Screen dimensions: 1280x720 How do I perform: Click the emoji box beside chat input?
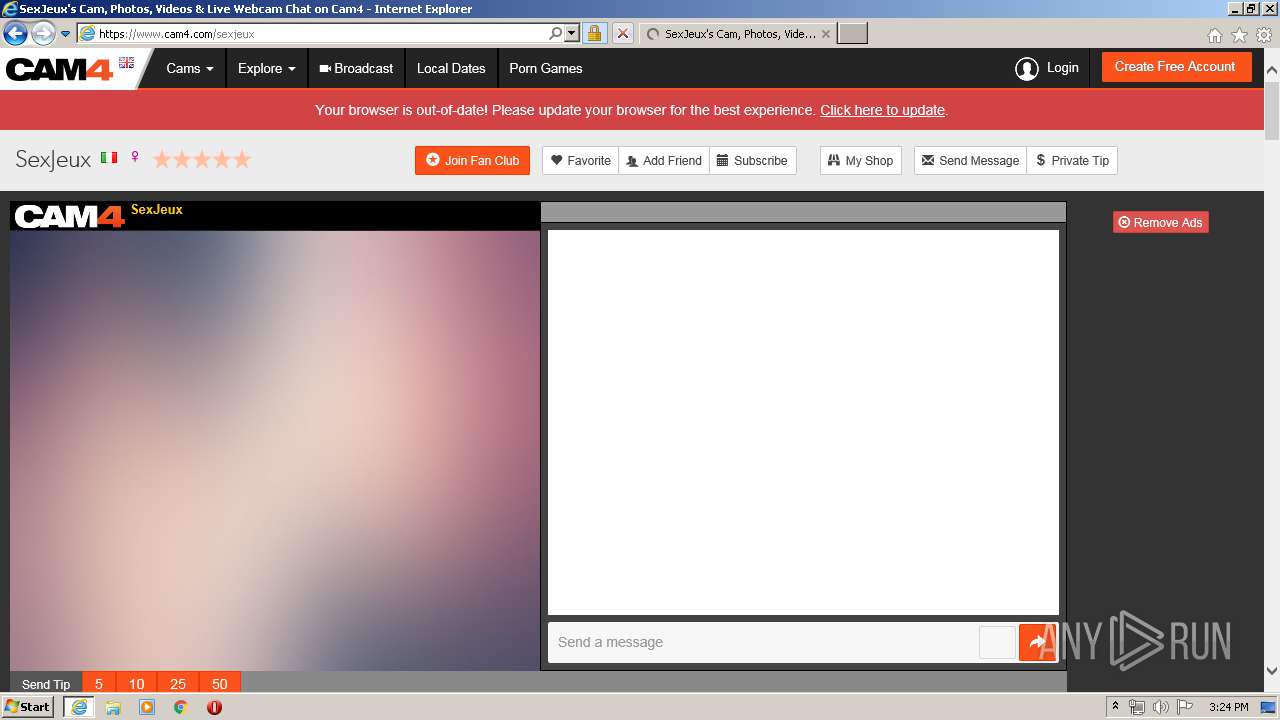click(x=997, y=642)
